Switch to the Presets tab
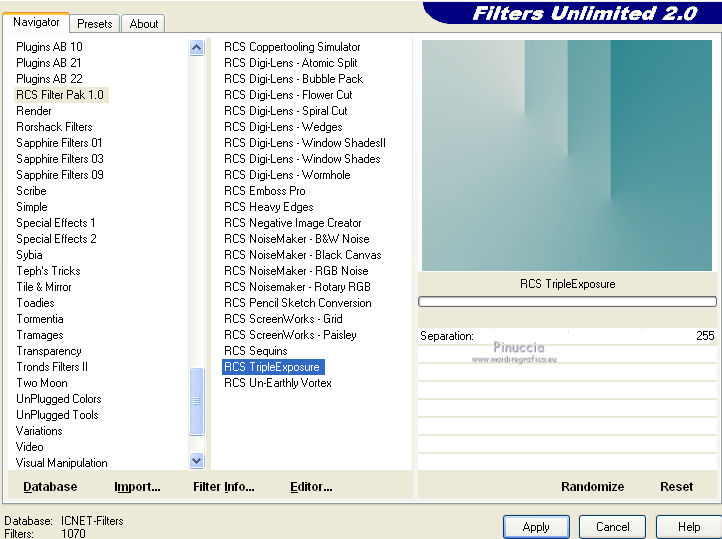Viewport: 722px width, 539px height. click(x=94, y=23)
